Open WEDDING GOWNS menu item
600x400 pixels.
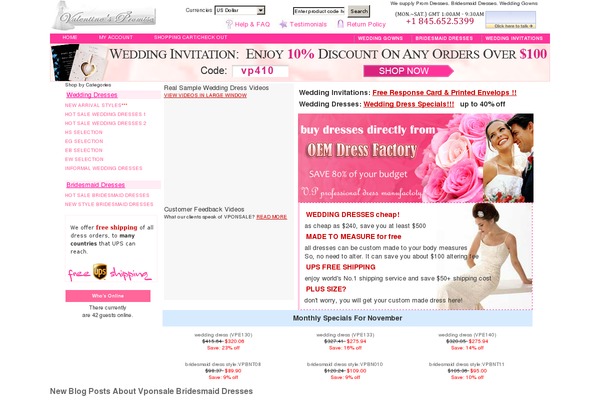click(380, 38)
